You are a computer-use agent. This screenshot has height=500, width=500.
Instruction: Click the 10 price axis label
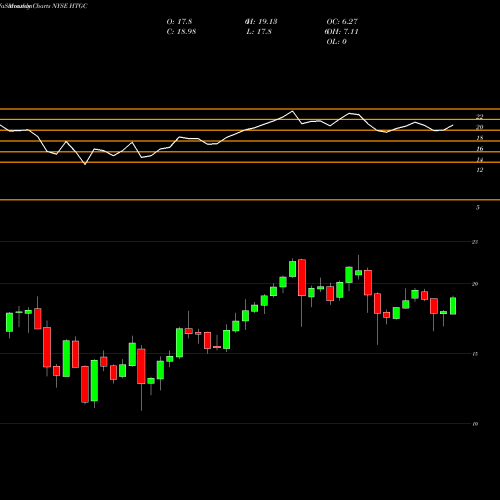click(475, 424)
